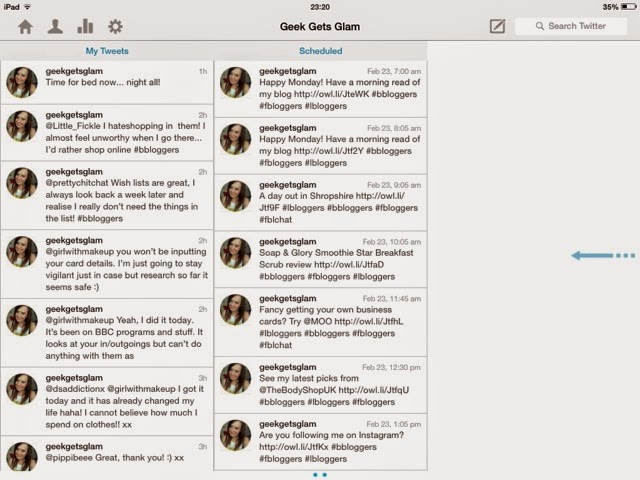
Task: Click the @prettychitchat mention
Action: click(x=77, y=183)
